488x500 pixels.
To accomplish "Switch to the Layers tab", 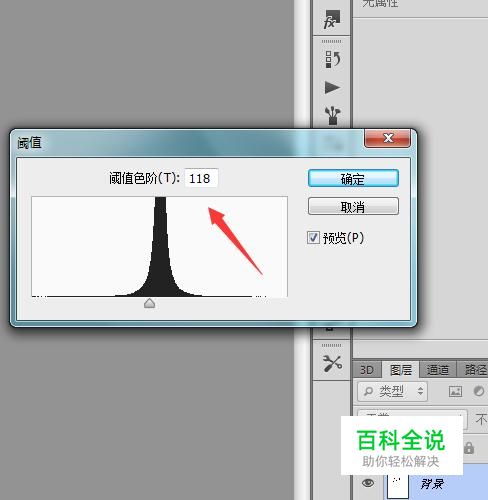I will [x=401, y=370].
